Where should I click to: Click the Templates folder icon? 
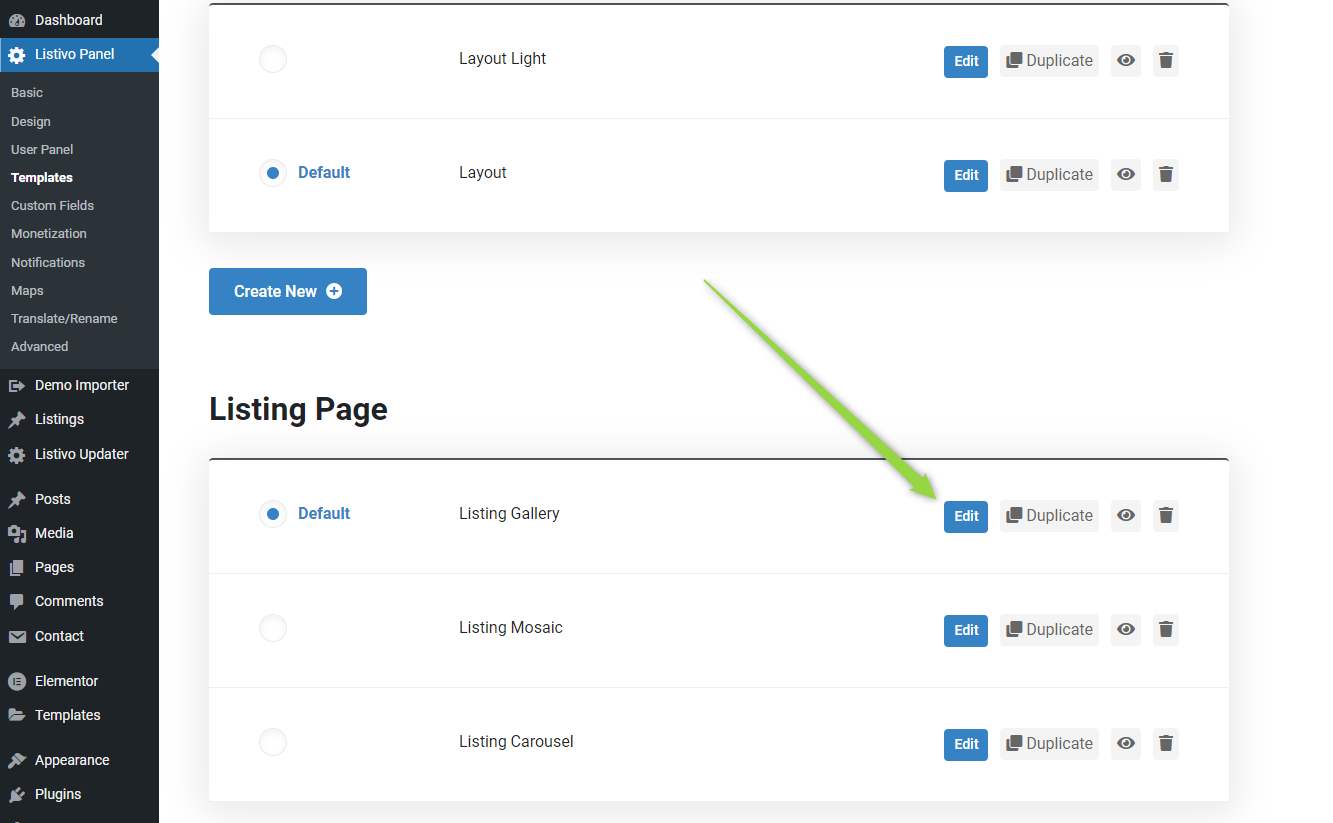pyautogui.click(x=17, y=715)
